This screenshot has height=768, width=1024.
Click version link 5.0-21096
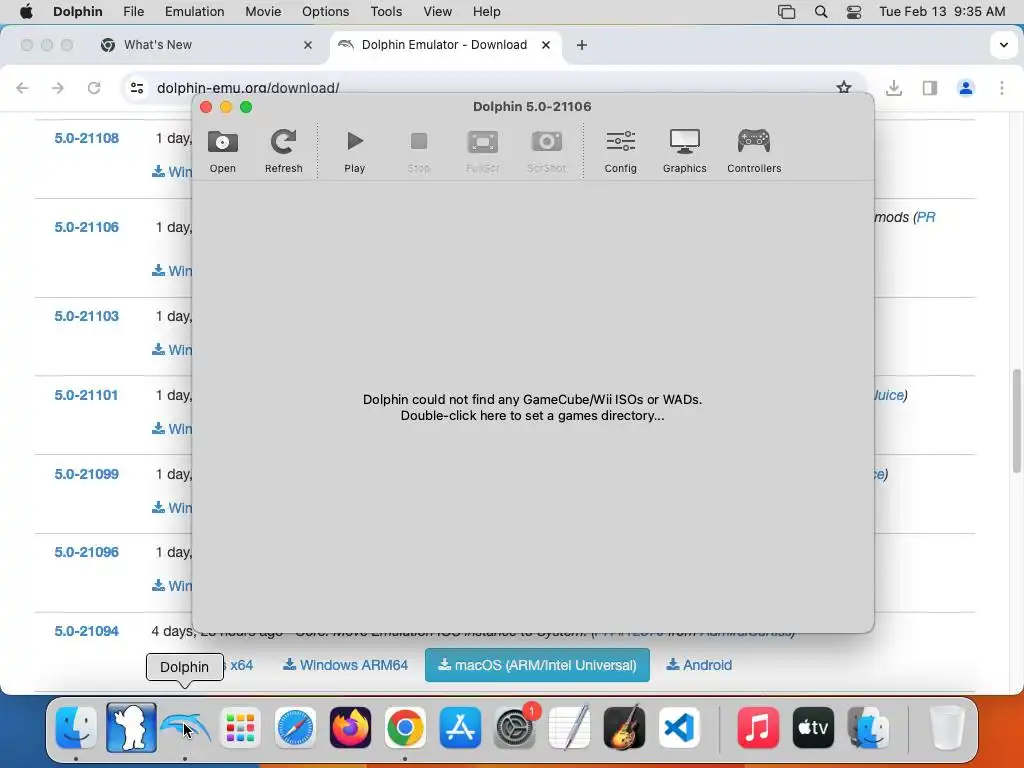86,552
